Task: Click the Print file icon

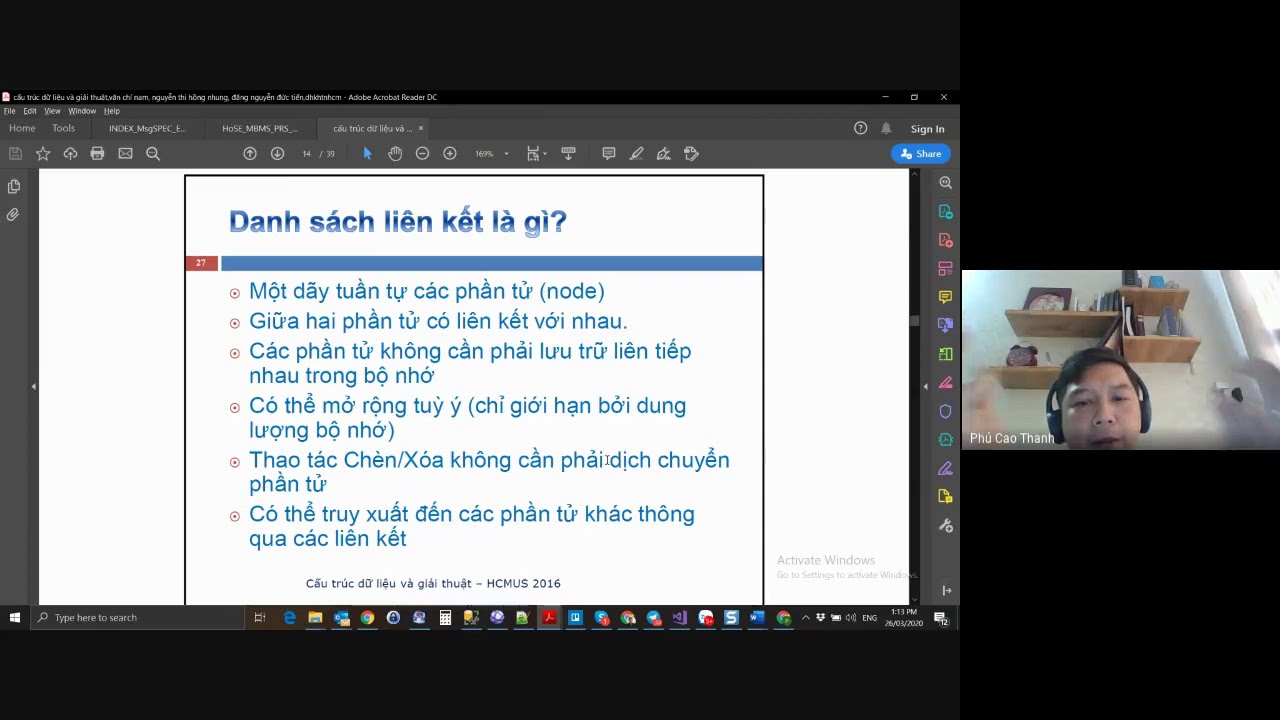Action: click(97, 153)
